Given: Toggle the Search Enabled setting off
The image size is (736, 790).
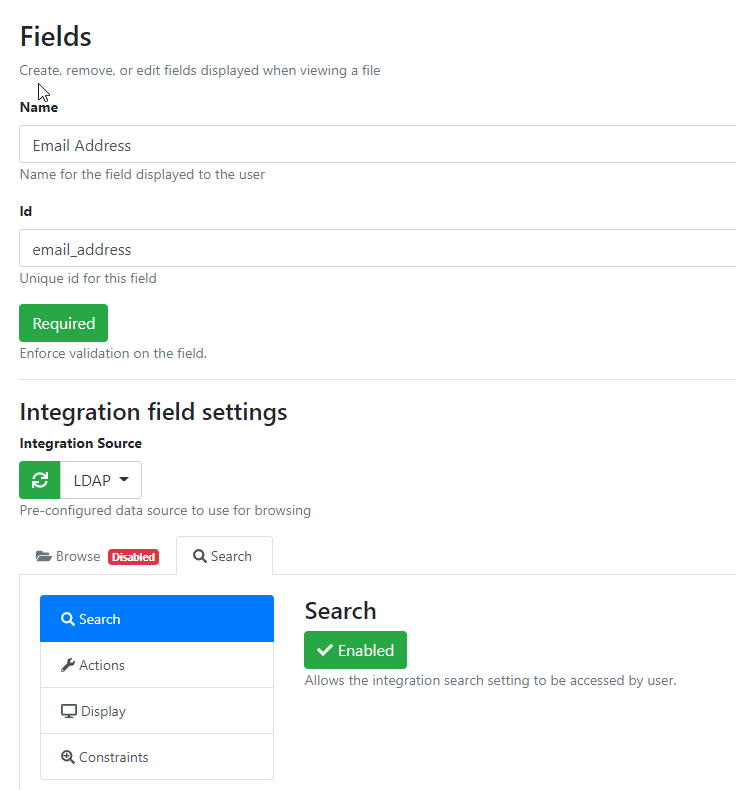Looking at the screenshot, I should click(x=355, y=650).
